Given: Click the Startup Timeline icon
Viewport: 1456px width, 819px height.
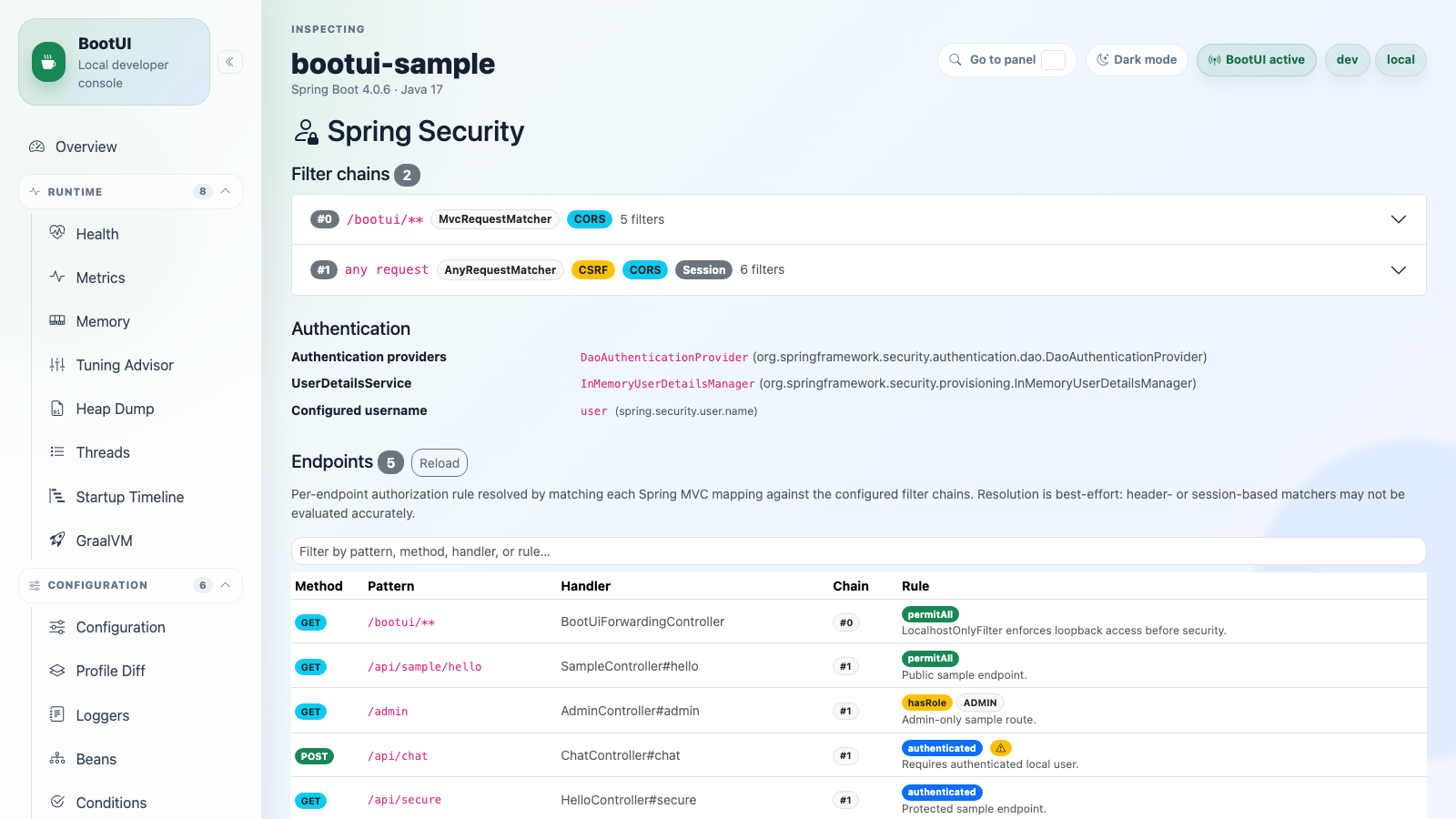Looking at the screenshot, I should tap(57, 496).
